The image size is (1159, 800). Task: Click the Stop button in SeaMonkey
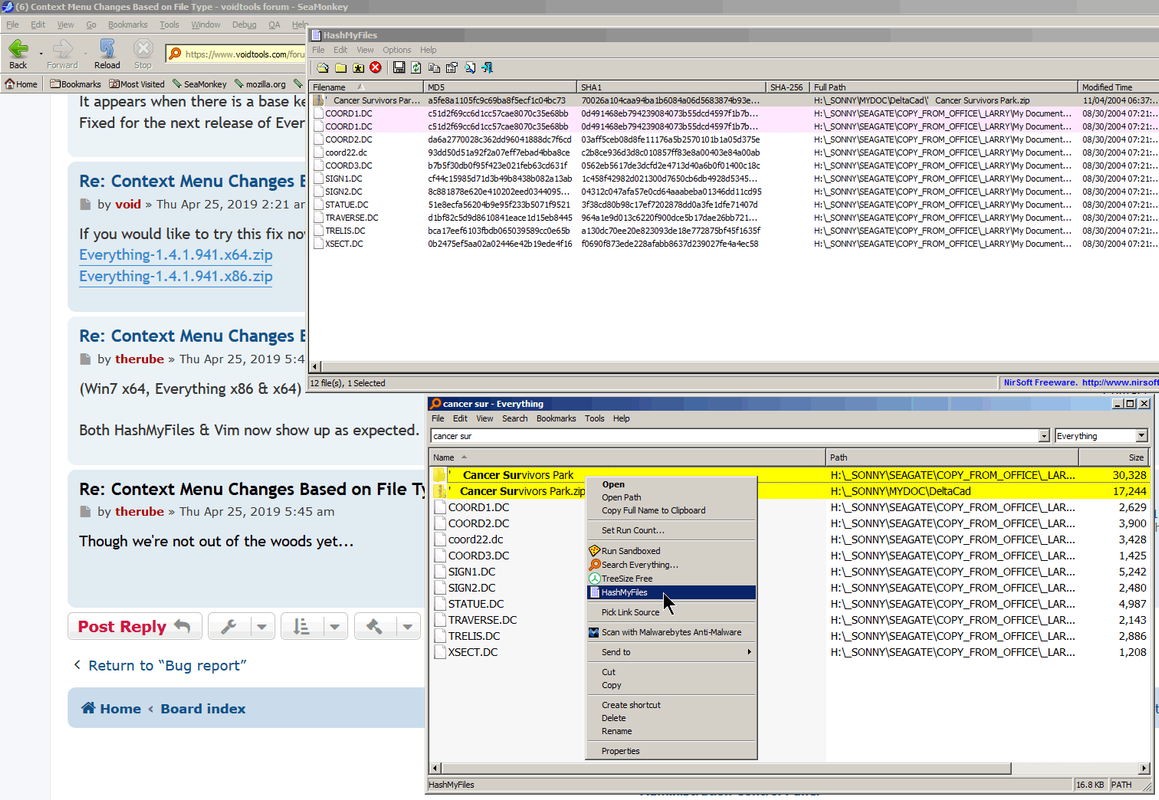click(143, 54)
